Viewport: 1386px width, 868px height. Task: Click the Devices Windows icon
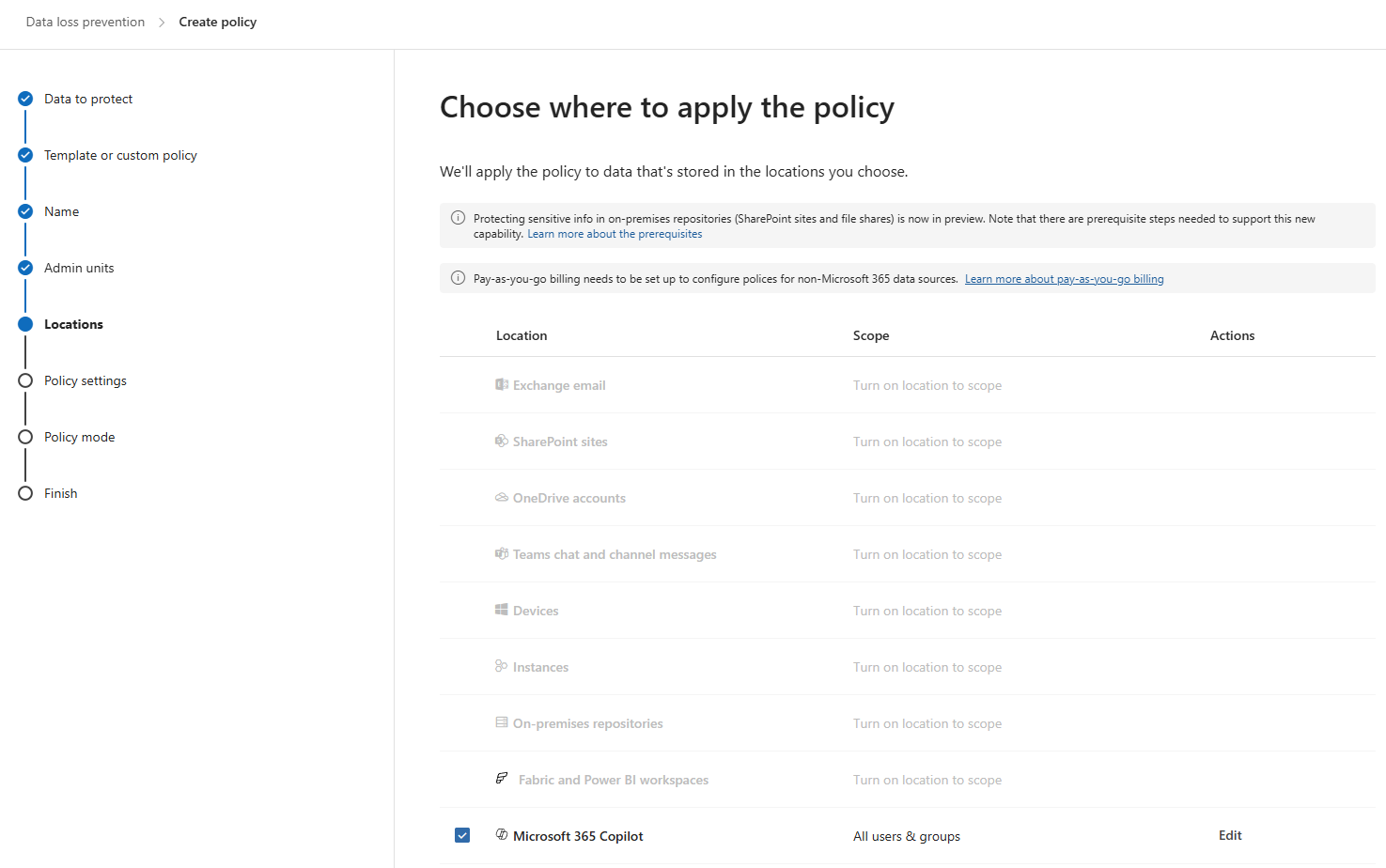(x=502, y=610)
